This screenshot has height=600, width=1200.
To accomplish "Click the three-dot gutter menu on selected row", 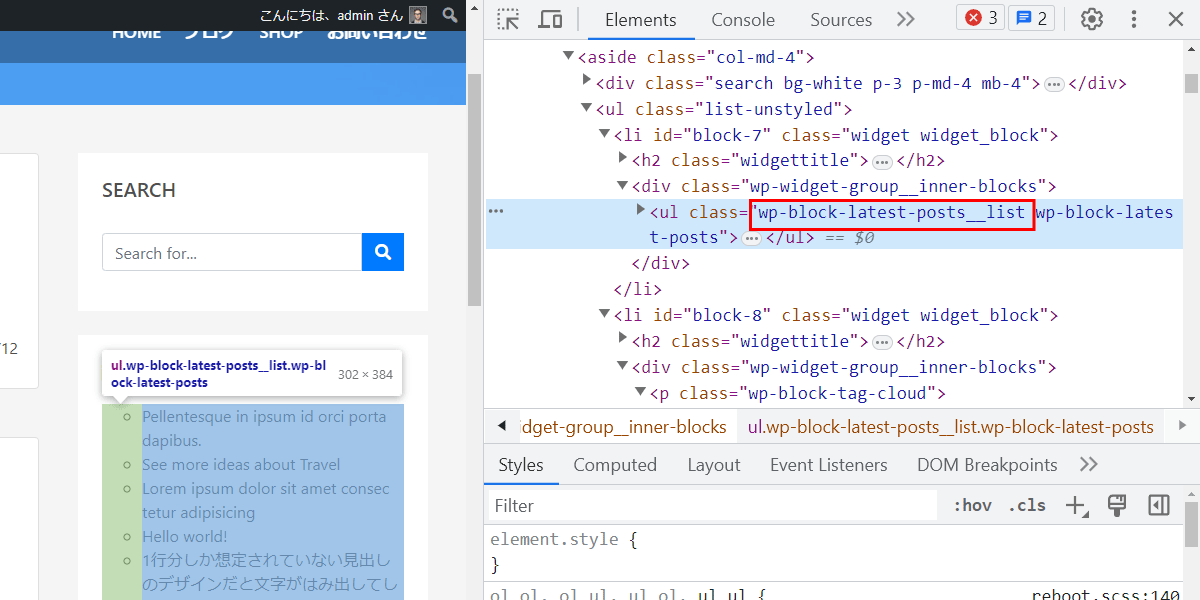I will click(496, 211).
